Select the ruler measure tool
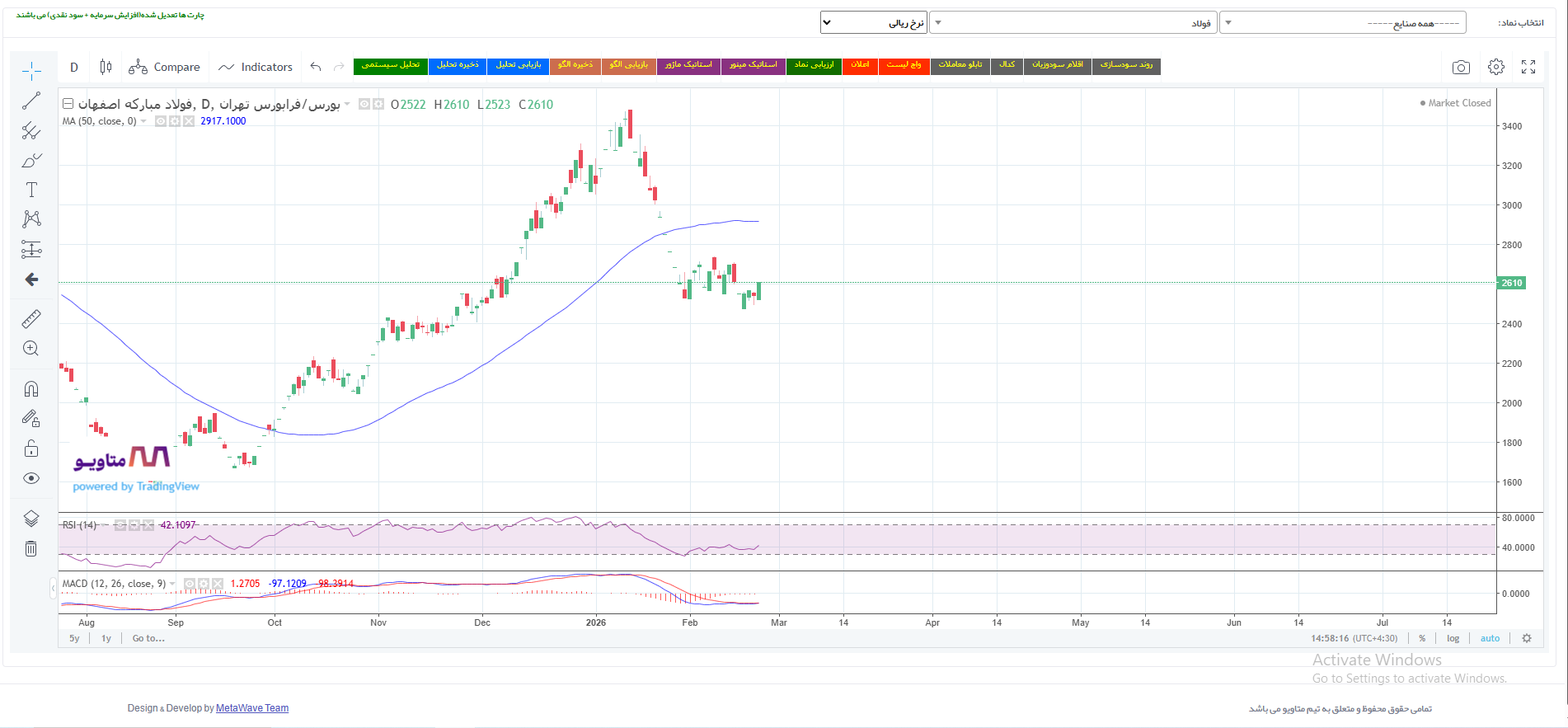 (x=31, y=318)
